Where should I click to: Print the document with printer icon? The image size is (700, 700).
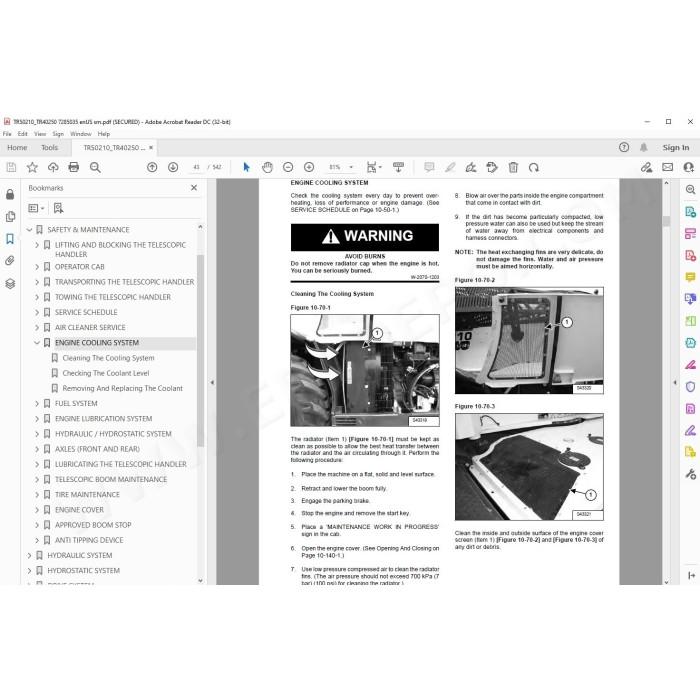(74, 167)
